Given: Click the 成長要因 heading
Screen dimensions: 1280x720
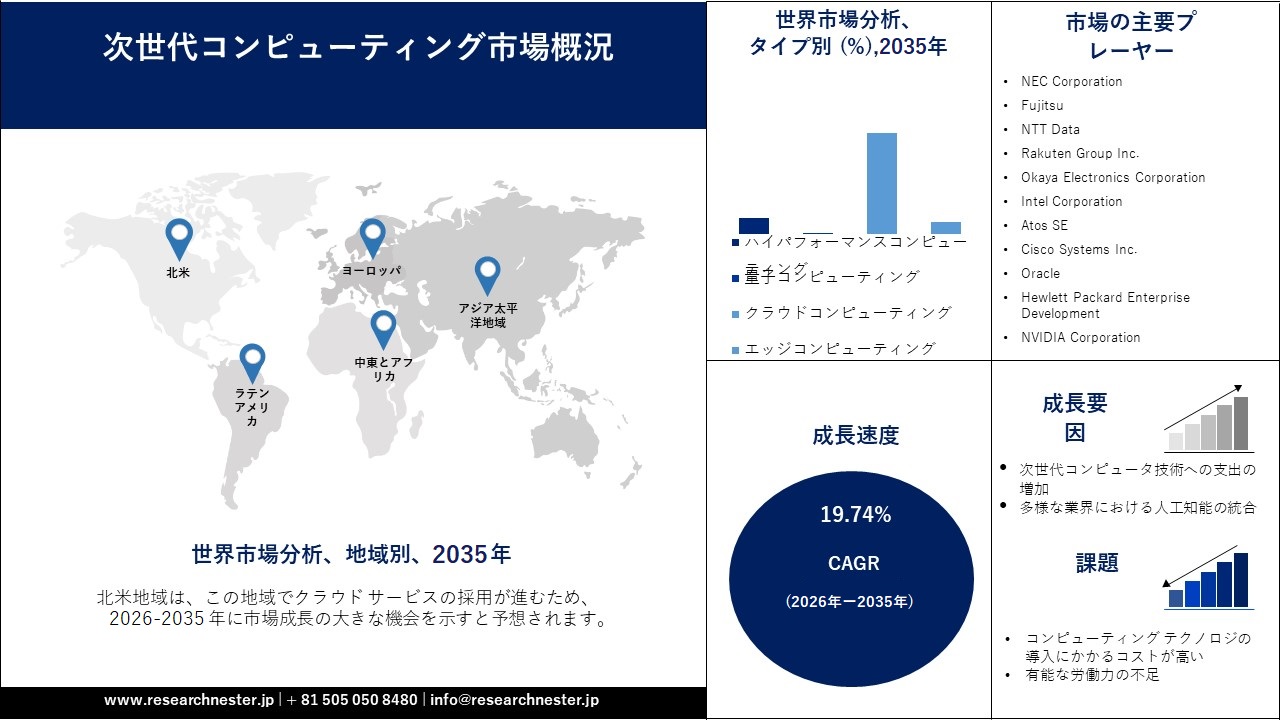Looking at the screenshot, I should point(1075,418).
